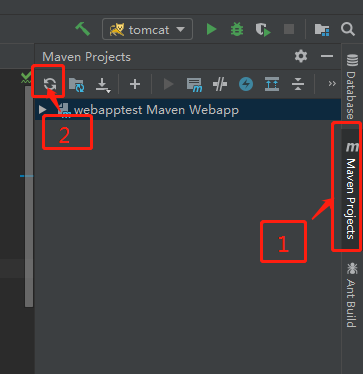363x374 pixels.
Task: Click the Stop process square button
Action: click(x=289, y=29)
